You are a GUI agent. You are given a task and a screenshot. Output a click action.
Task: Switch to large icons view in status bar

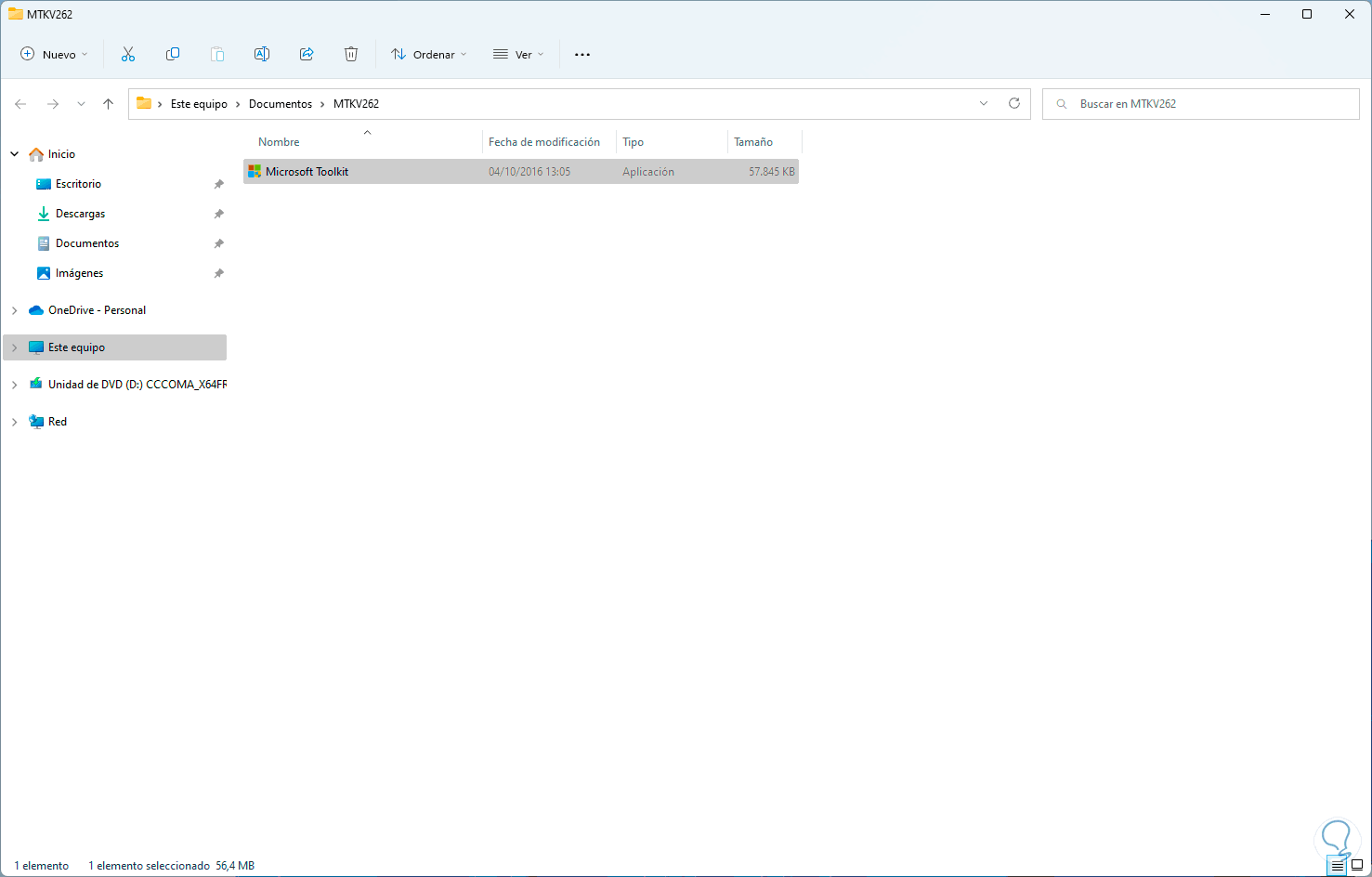[1357, 866]
